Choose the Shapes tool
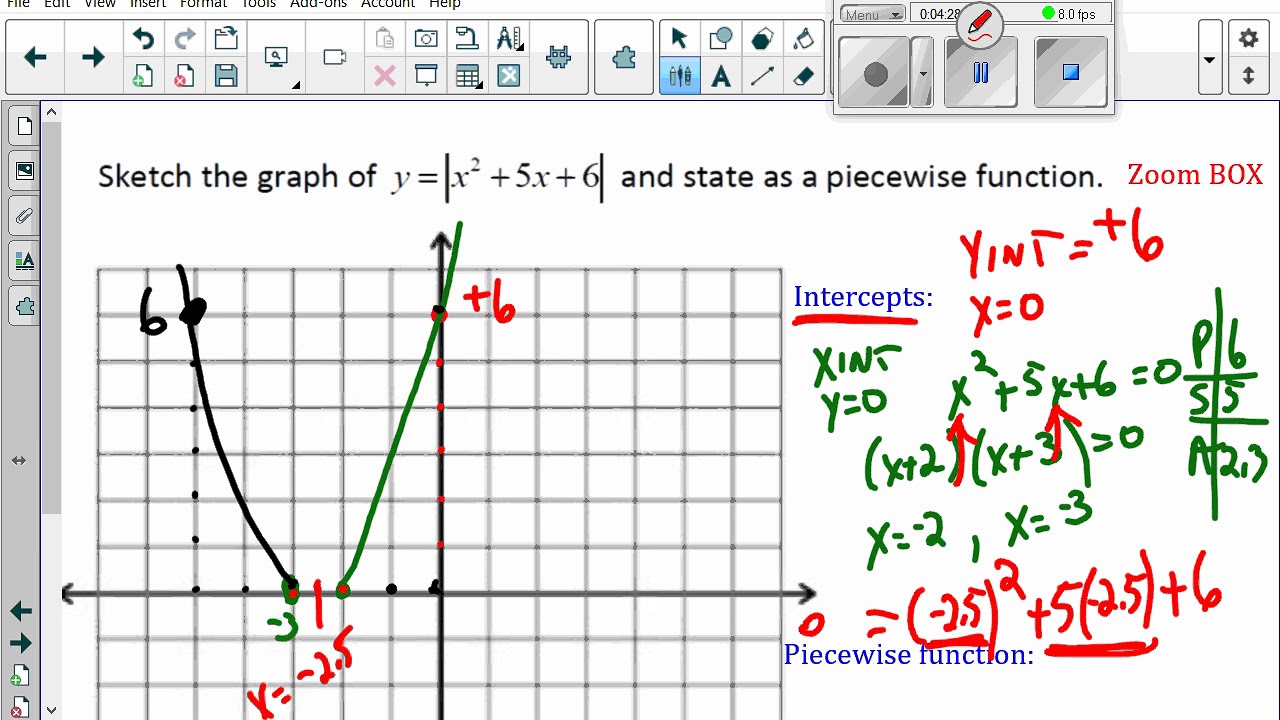The height and width of the screenshot is (720, 1280). tap(721, 39)
